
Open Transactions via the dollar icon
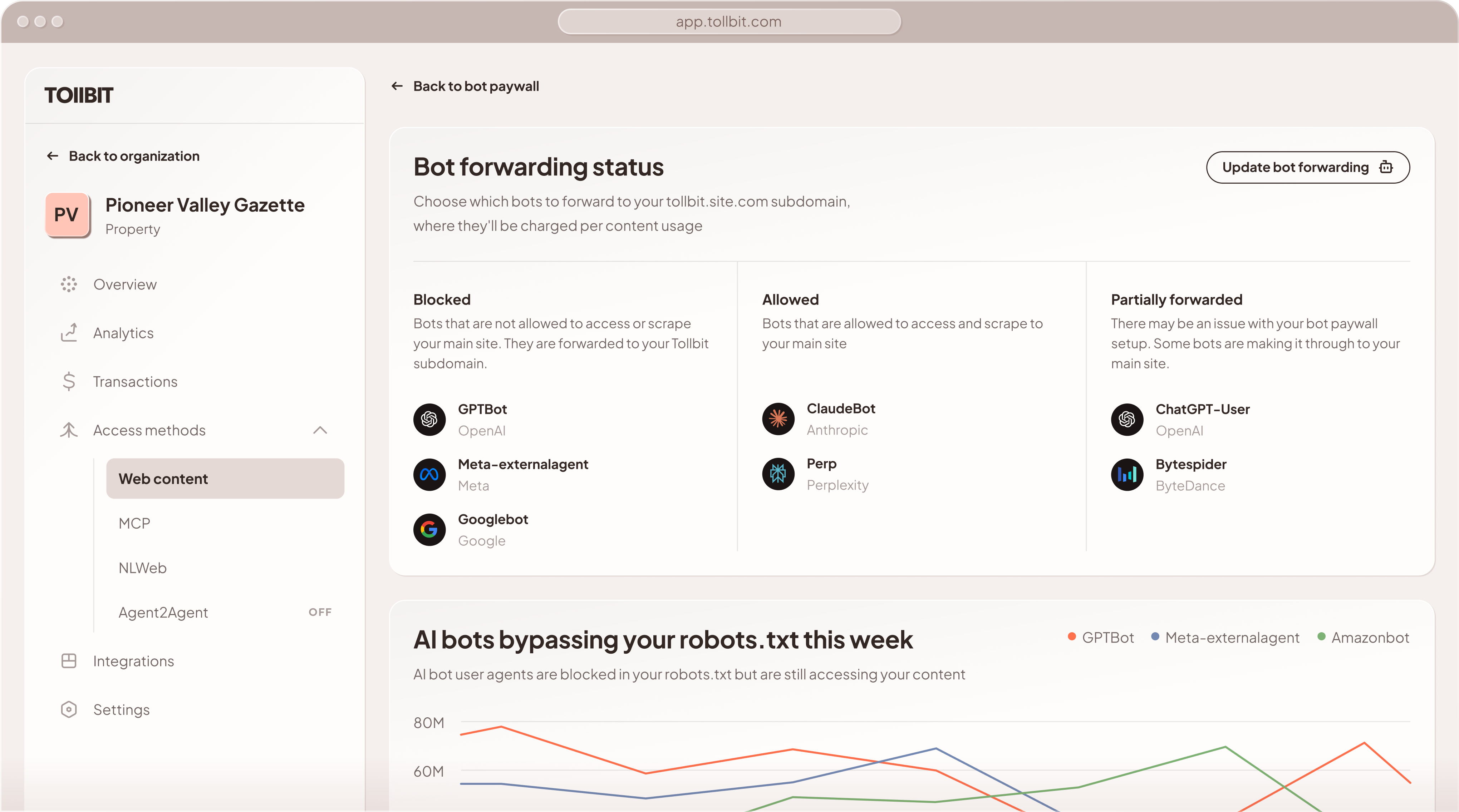tap(69, 382)
